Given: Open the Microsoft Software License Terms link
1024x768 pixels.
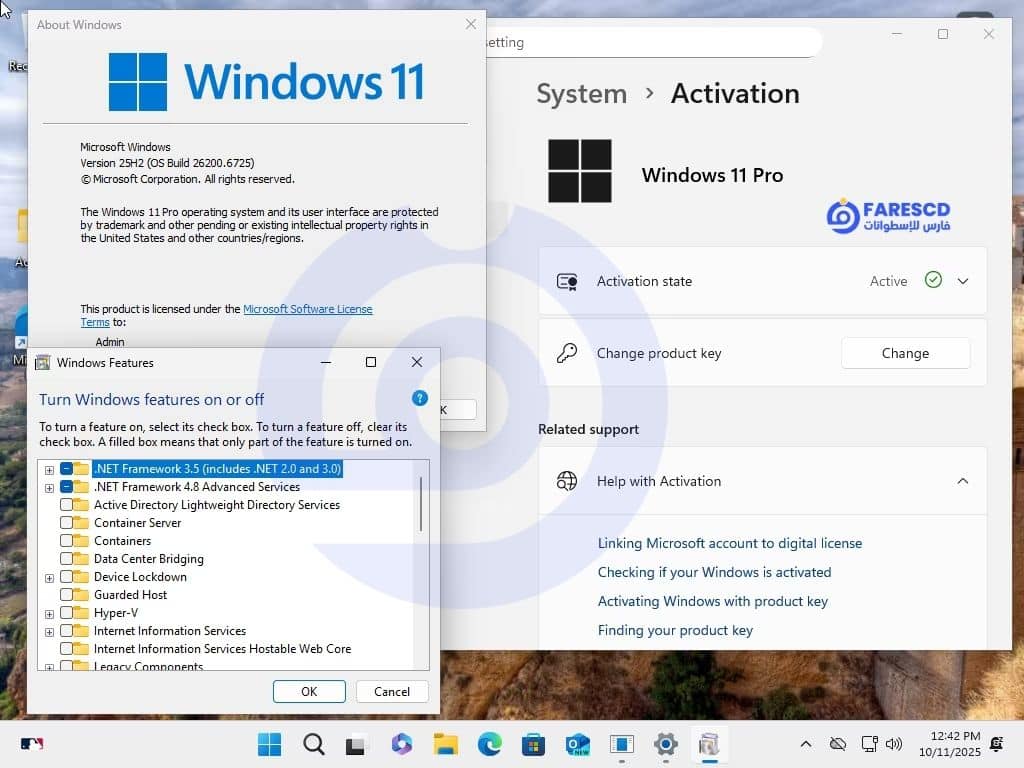Looking at the screenshot, I should click(x=307, y=310).
